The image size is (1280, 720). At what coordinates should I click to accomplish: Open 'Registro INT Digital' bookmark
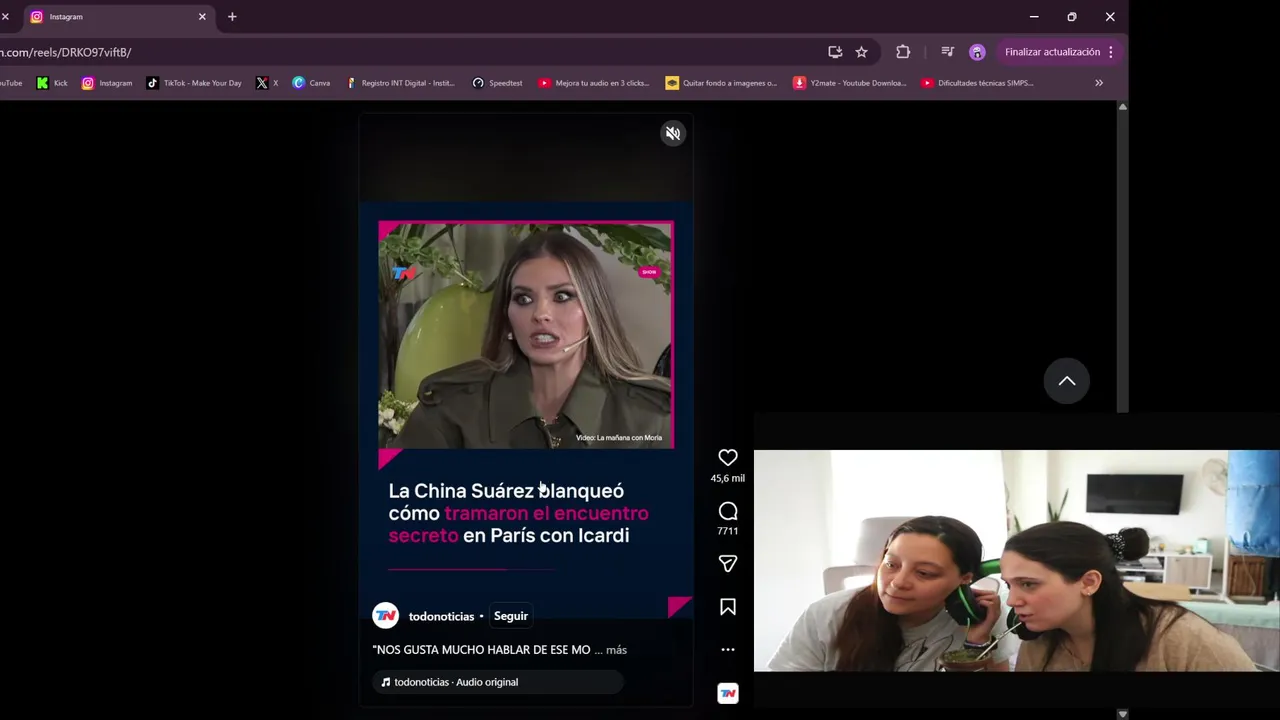tap(400, 83)
